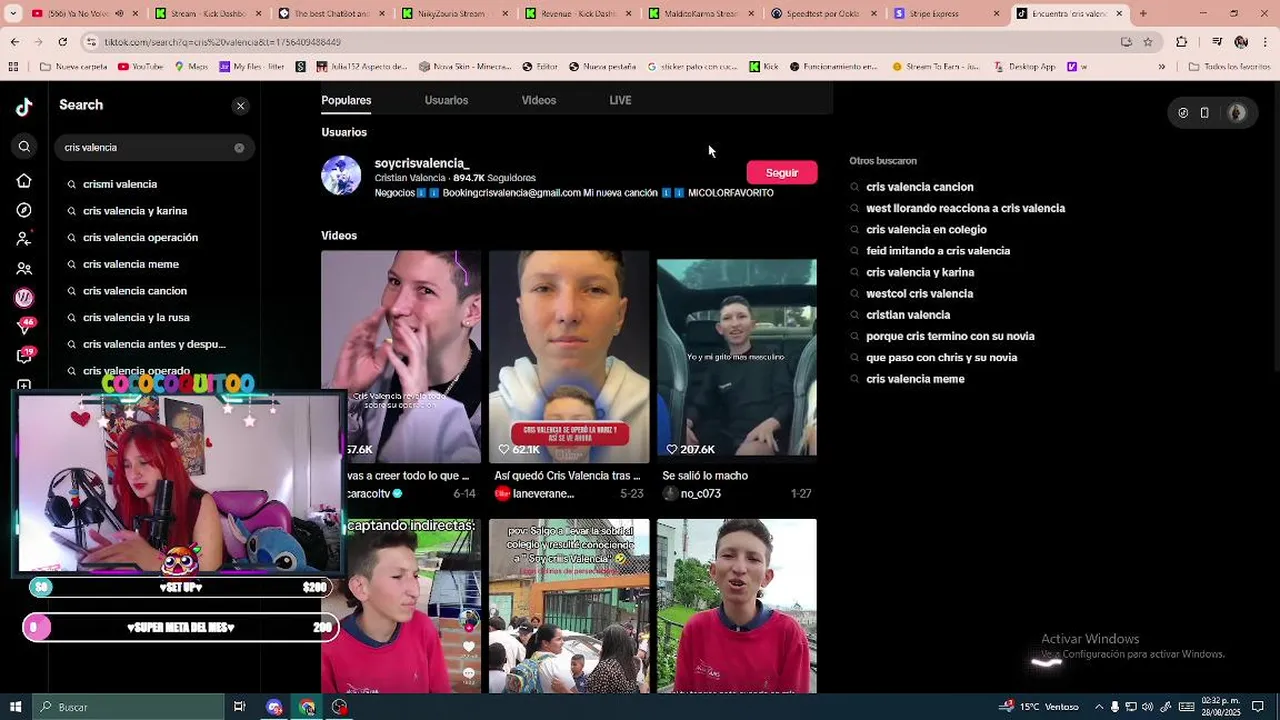The height and width of the screenshot is (720, 1280).
Task: Open the 'captando indirectas' video thumbnail
Action: click(401, 606)
